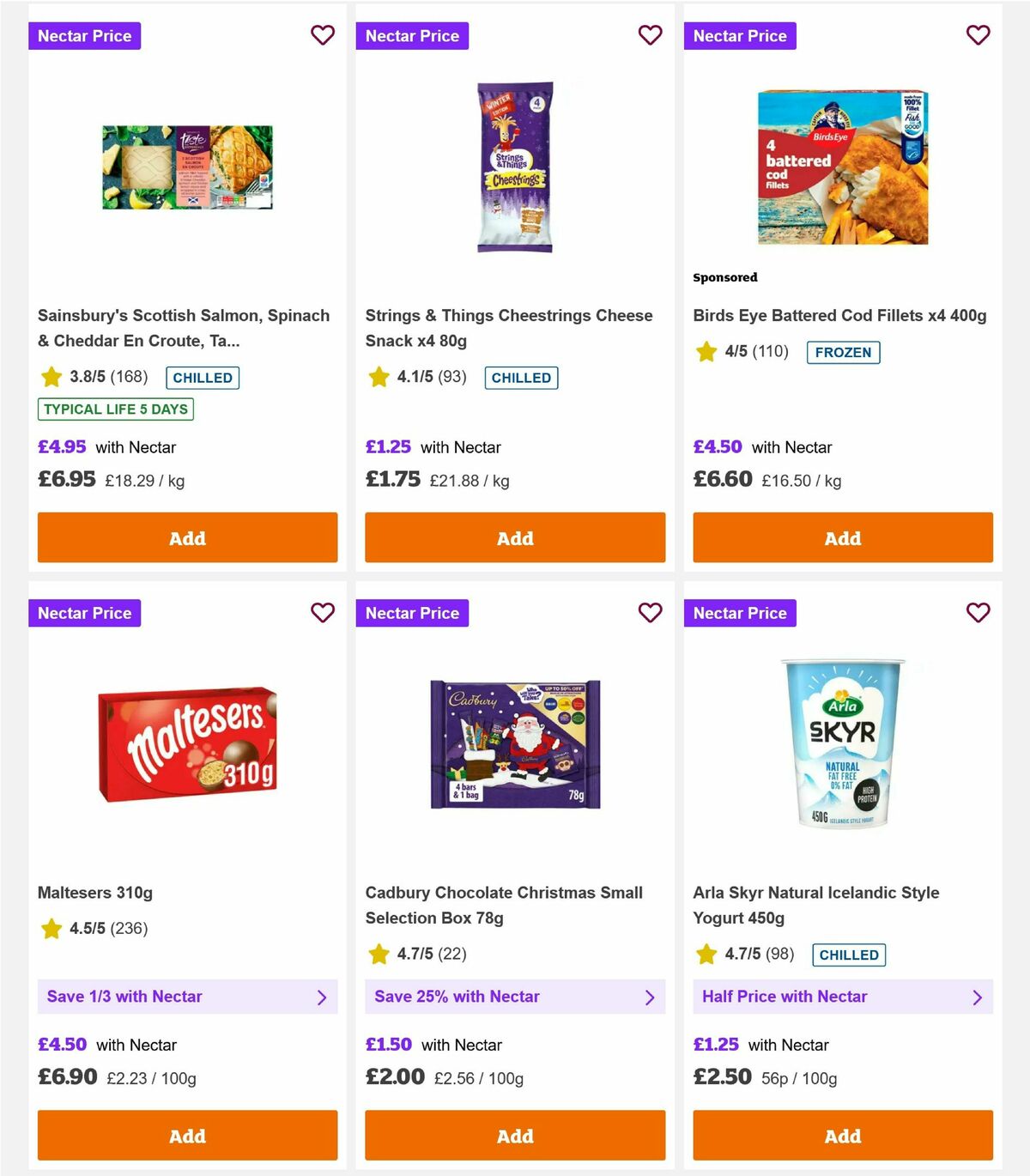Favourite the Cadbury Christmas Selection Box
Viewport: 1030px width, 1176px height.
pos(650,613)
